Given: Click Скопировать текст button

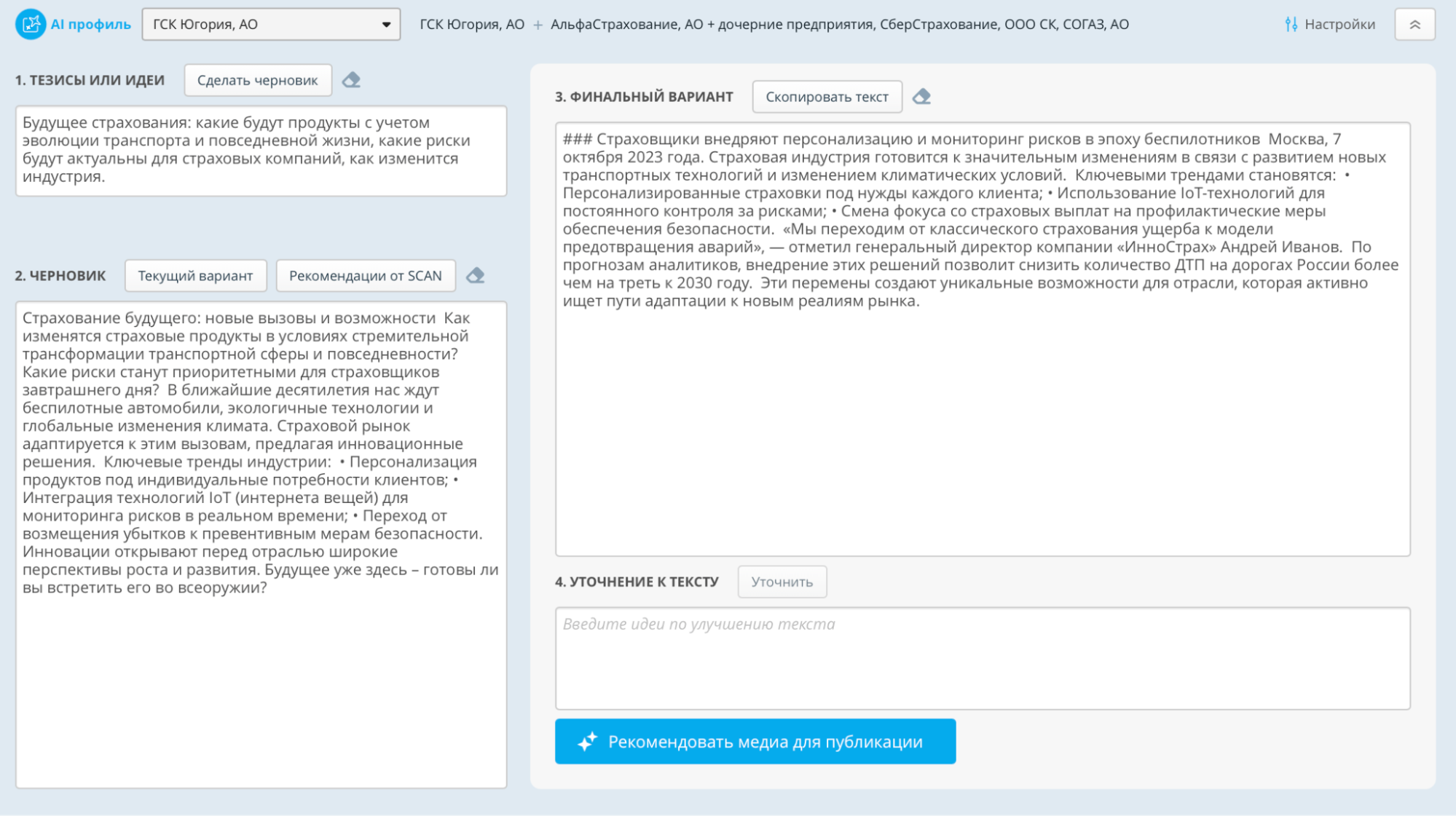Looking at the screenshot, I should [x=827, y=95].
